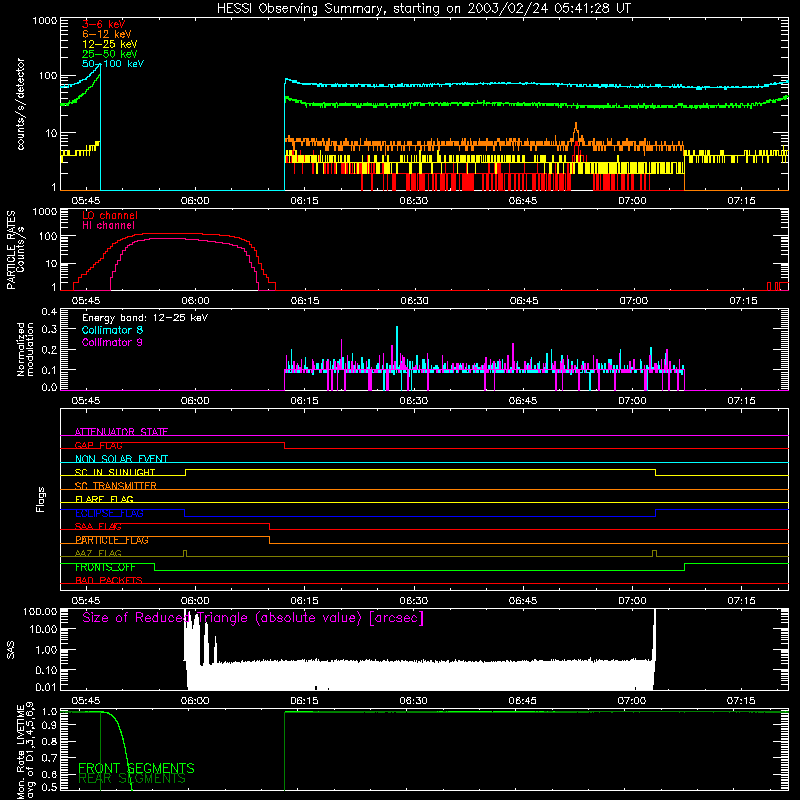Select the orange 6-12 keV legend label
This screenshot has height=800, width=800.
tap(107, 34)
